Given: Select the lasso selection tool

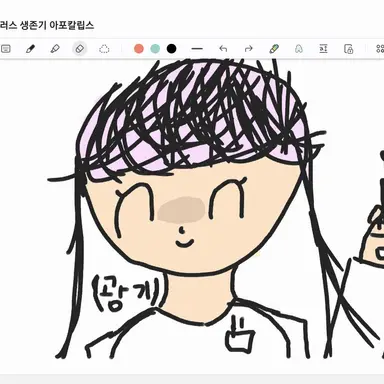Looking at the screenshot, I should 104,49.
